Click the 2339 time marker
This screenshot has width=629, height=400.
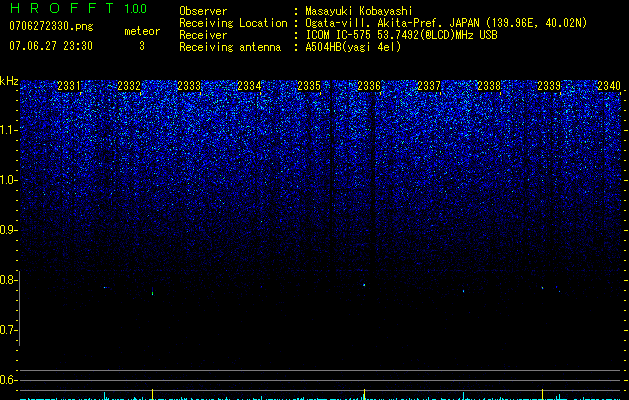coord(549,86)
